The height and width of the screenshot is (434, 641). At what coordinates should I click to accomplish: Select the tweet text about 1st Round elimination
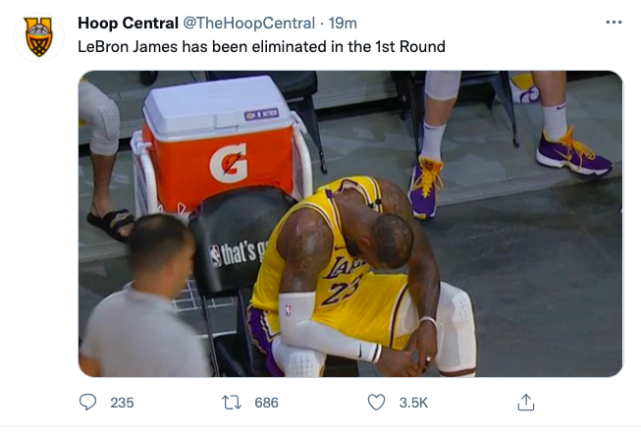pyautogui.click(x=261, y=46)
